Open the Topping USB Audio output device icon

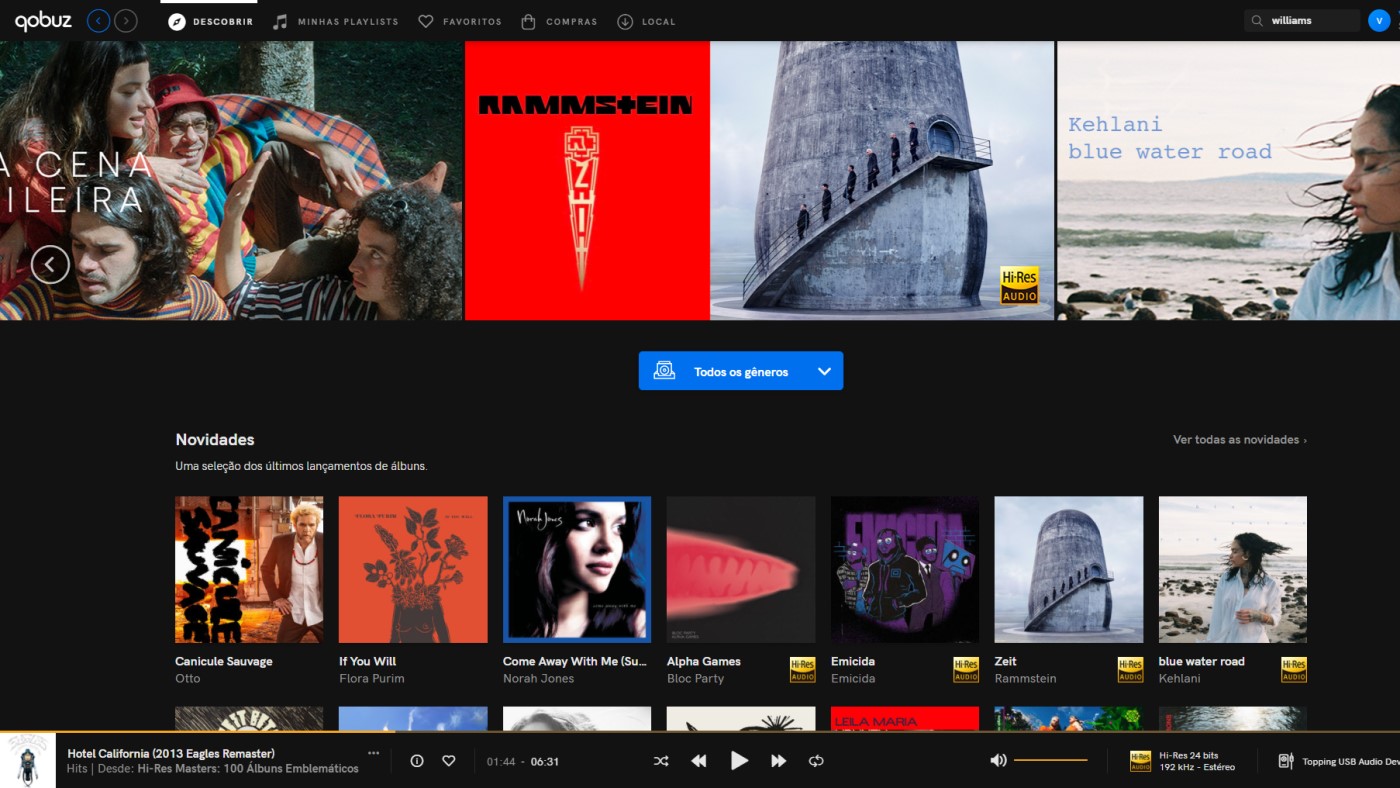[1286, 760]
